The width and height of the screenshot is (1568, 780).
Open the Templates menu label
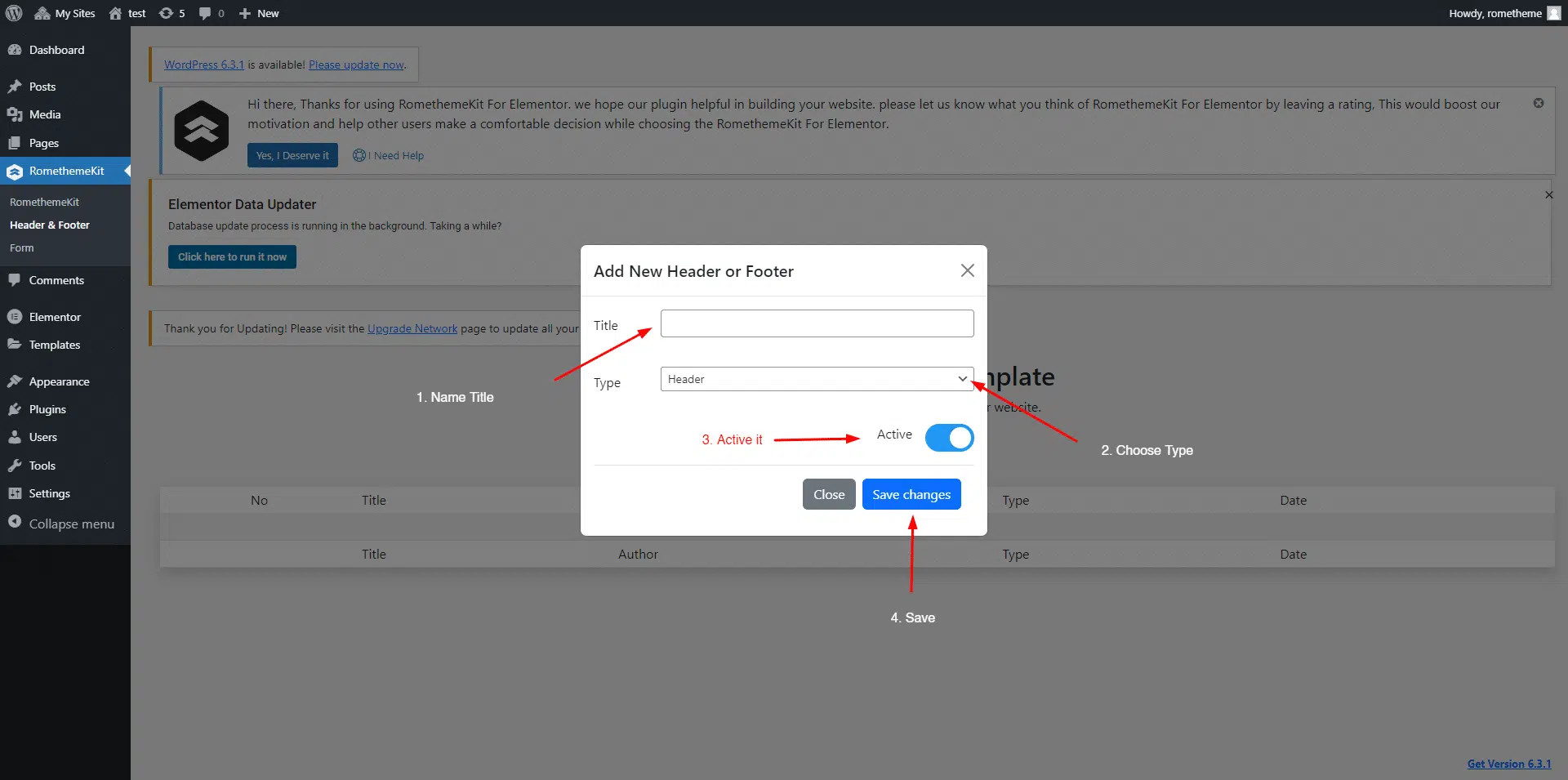click(x=55, y=345)
